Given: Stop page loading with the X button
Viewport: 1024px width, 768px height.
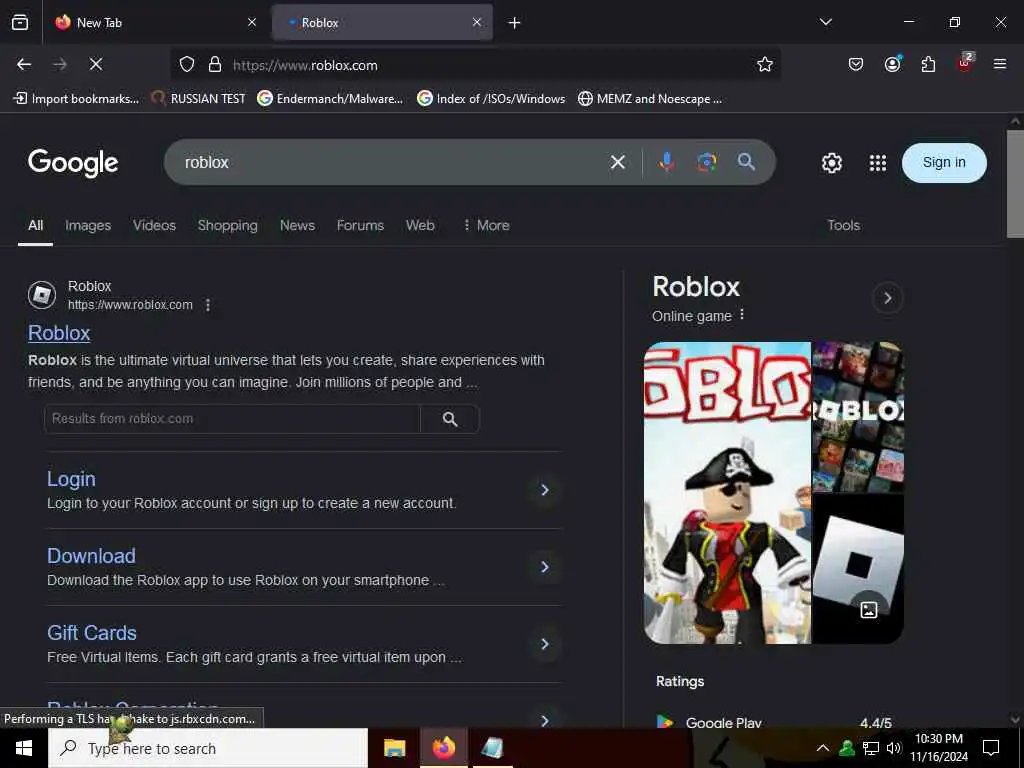Looking at the screenshot, I should (x=96, y=64).
